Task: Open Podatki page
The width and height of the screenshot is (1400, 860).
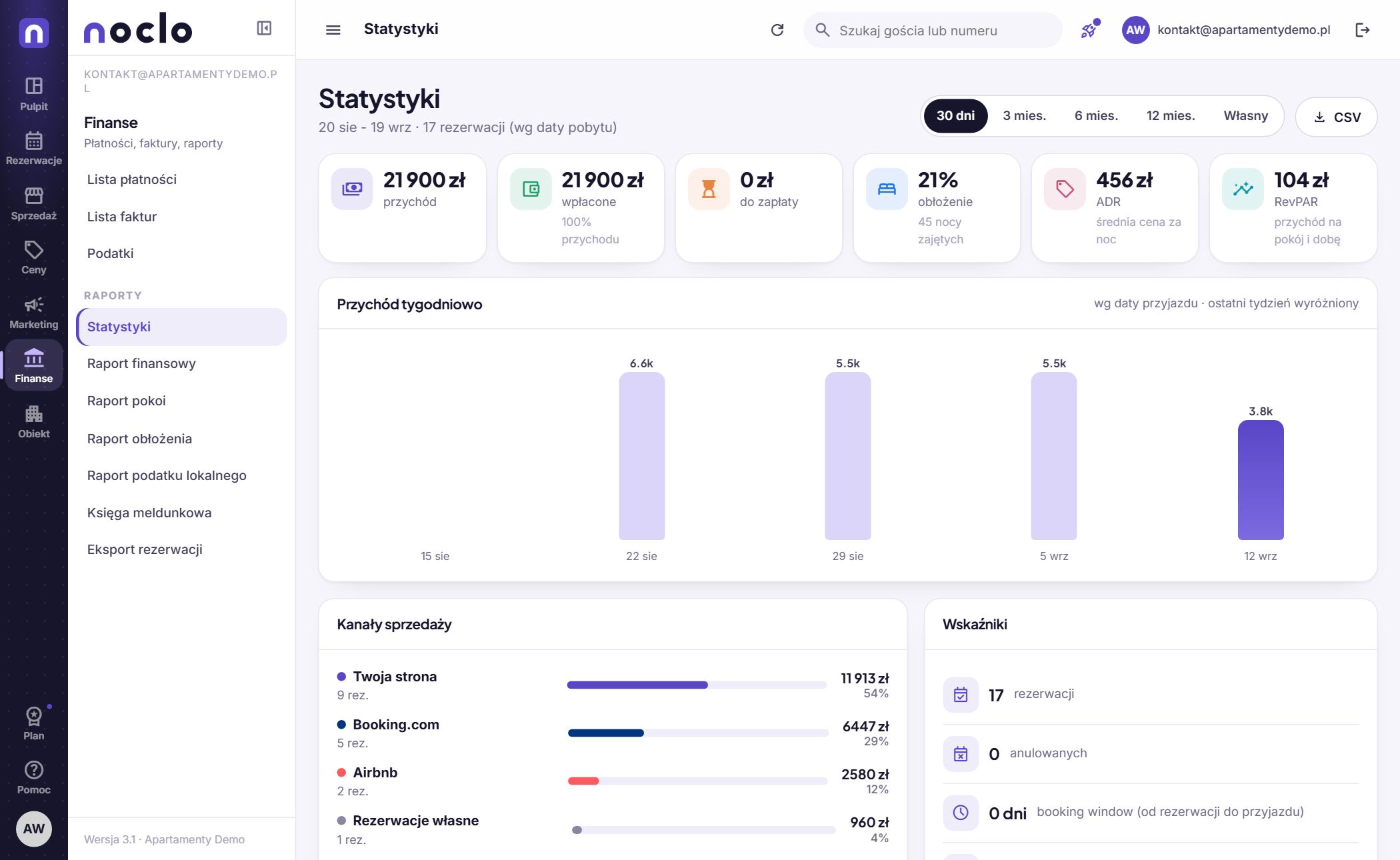Action: coord(181,253)
